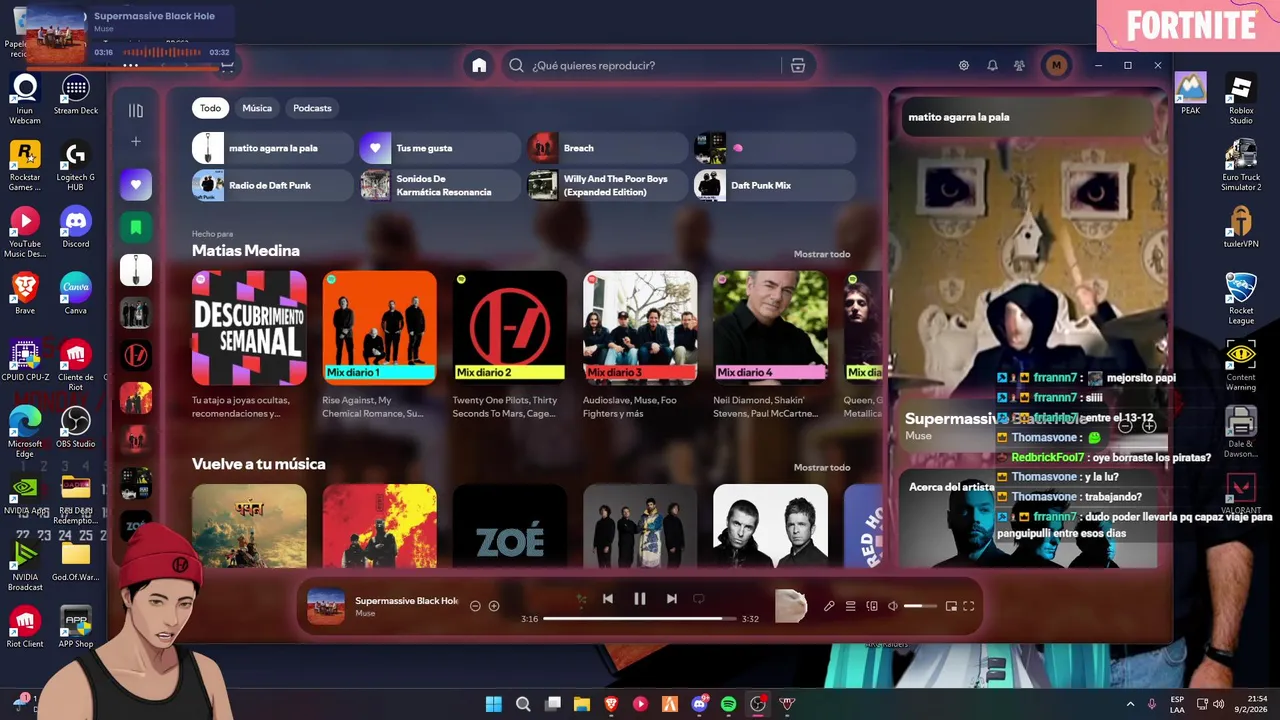Open Liked Songs in the sidebar
Viewport: 1280px width, 720px height.
click(136, 184)
